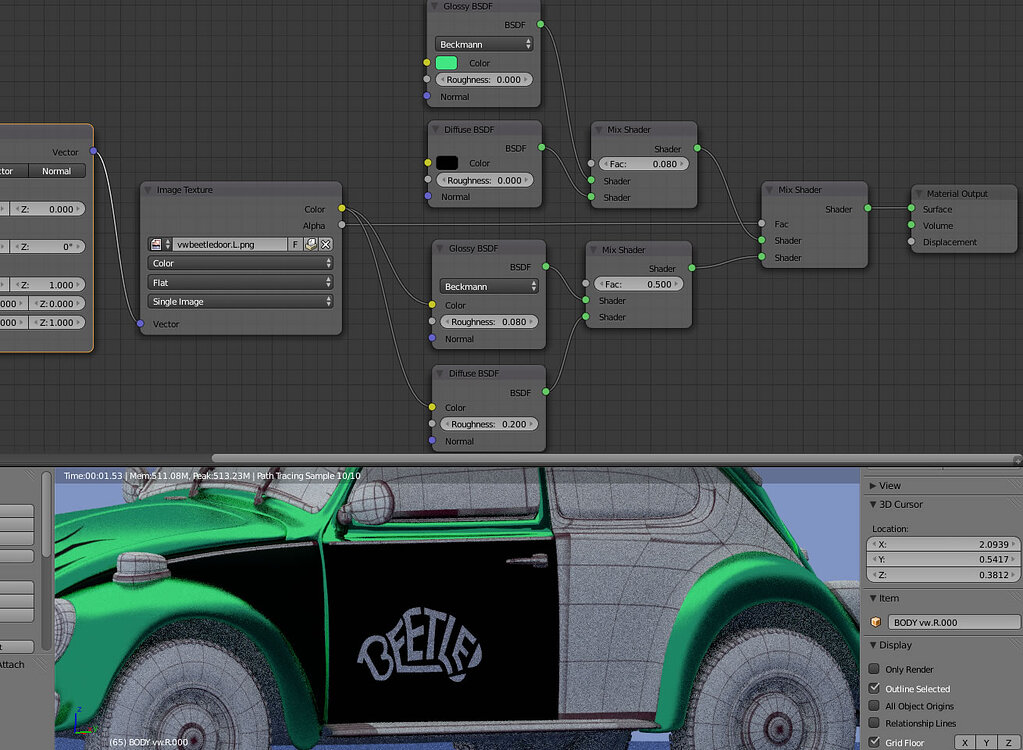Viewport: 1023px width, 750px height.
Task: Click the BODY vw.R.000 object name field
Action: coord(954,622)
